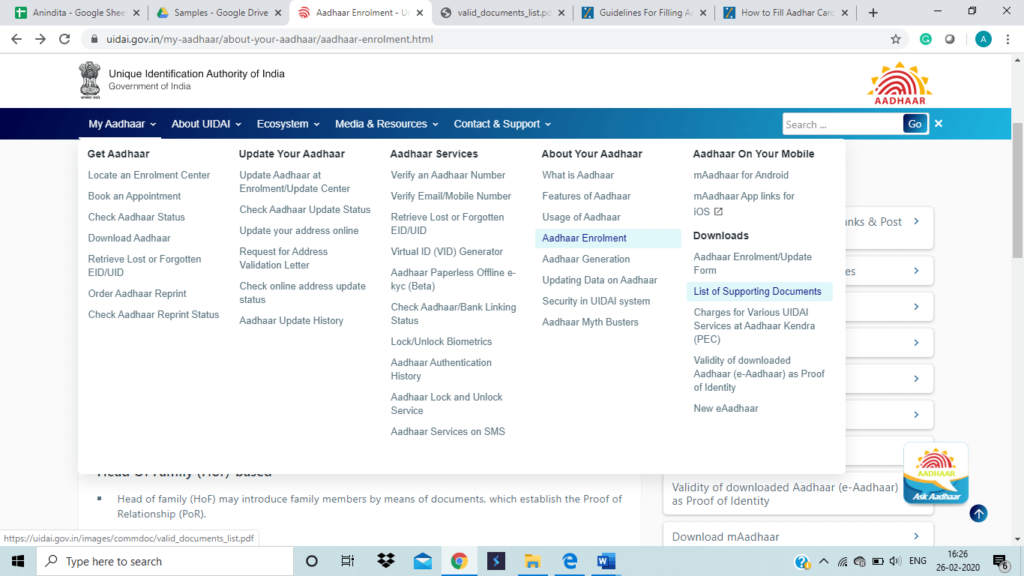Open the Grammarly extension icon
Image resolution: width=1024 pixels, height=576 pixels.
point(925,39)
